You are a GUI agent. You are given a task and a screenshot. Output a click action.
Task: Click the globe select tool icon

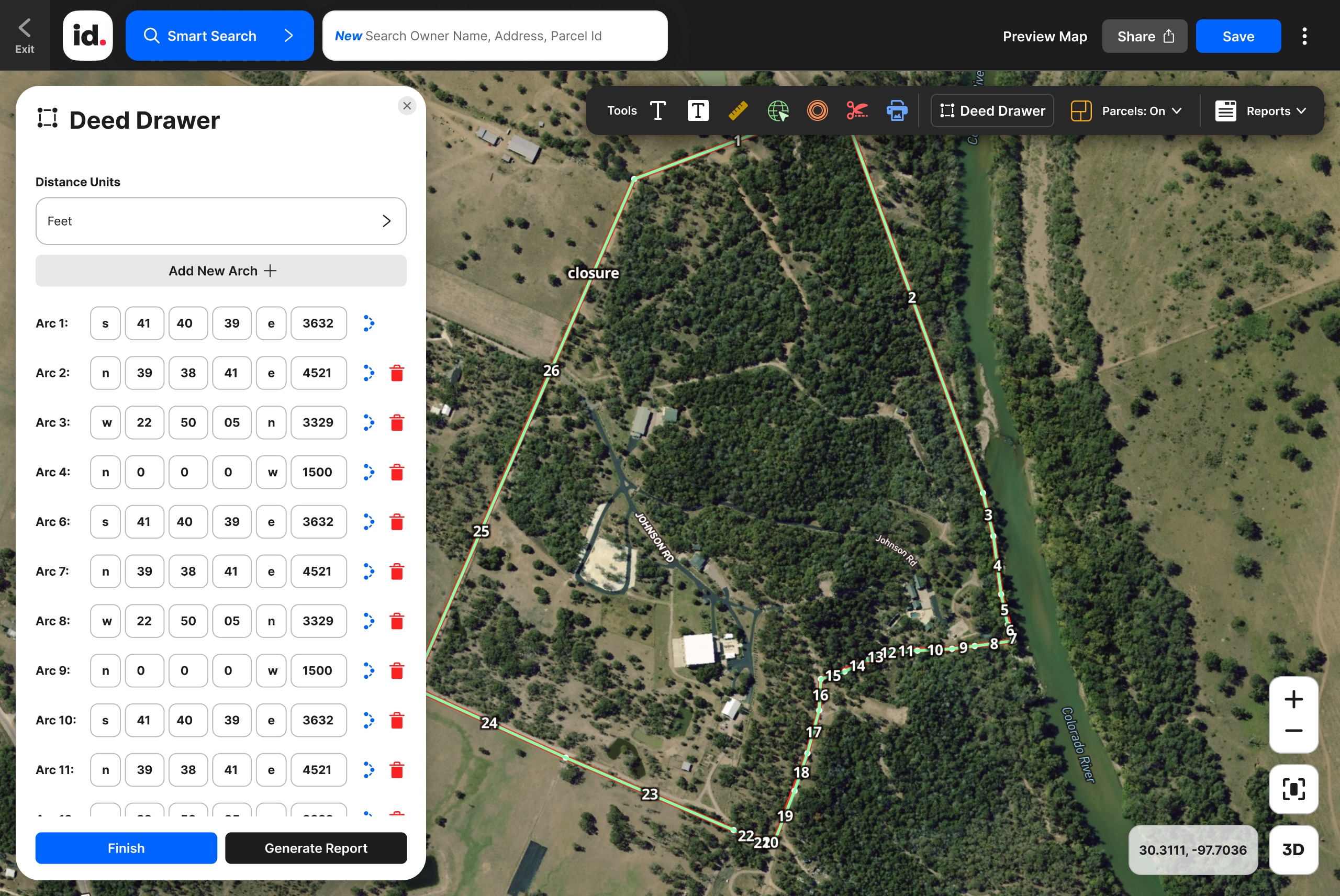pos(778,110)
